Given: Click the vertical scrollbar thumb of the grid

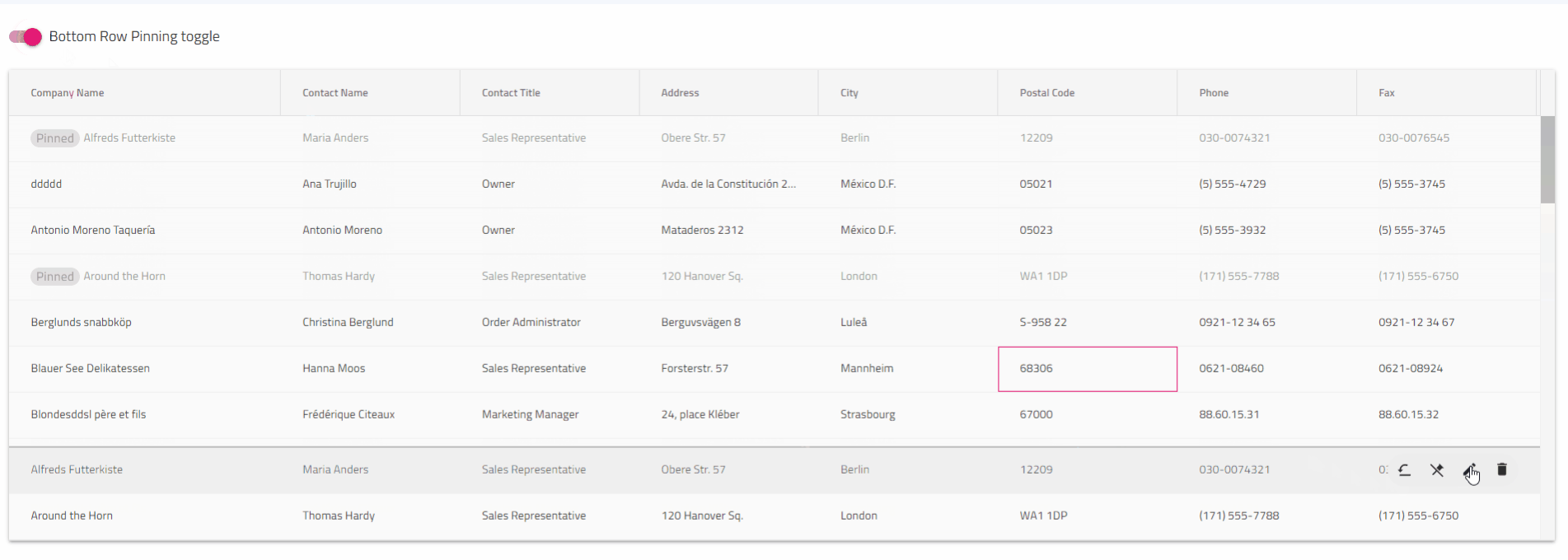Looking at the screenshot, I should pos(1547,159).
